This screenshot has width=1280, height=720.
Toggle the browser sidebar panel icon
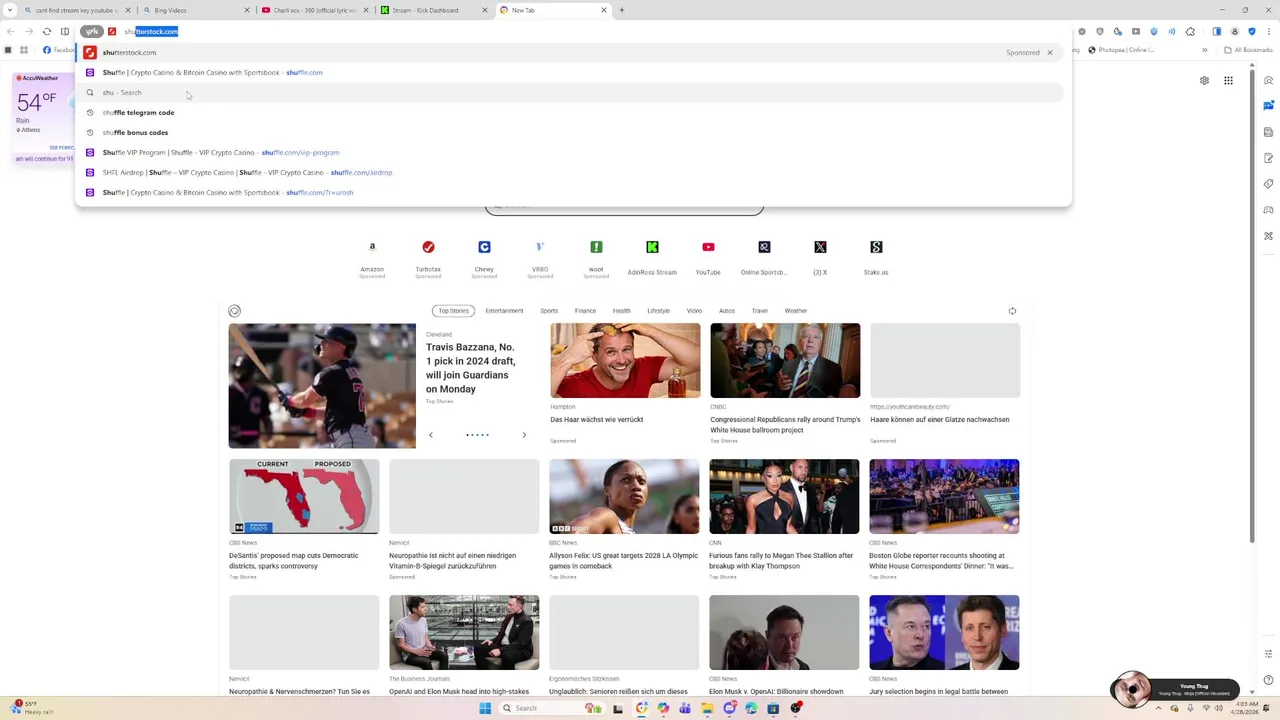pos(1217,31)
